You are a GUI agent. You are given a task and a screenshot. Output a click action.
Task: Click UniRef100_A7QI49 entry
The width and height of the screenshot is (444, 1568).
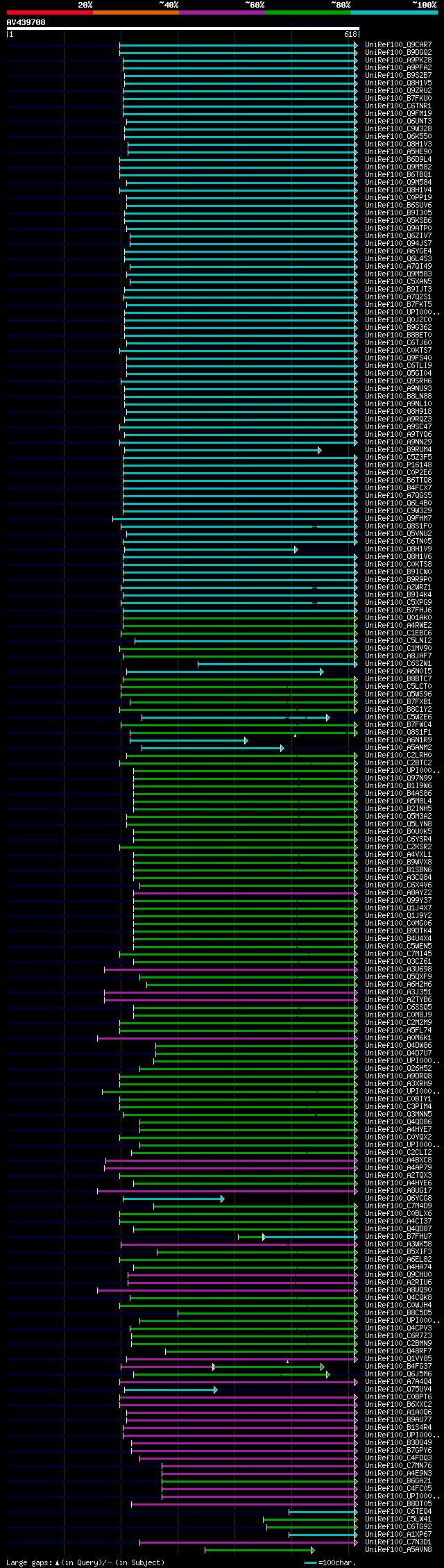[398, 266]
